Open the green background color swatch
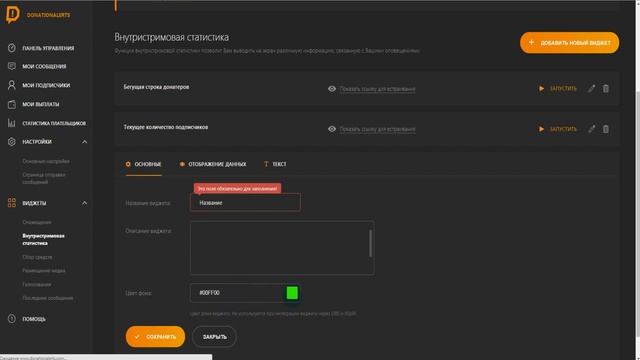The width and height of the screenshot is (640, 360). (x=292, y=293)
